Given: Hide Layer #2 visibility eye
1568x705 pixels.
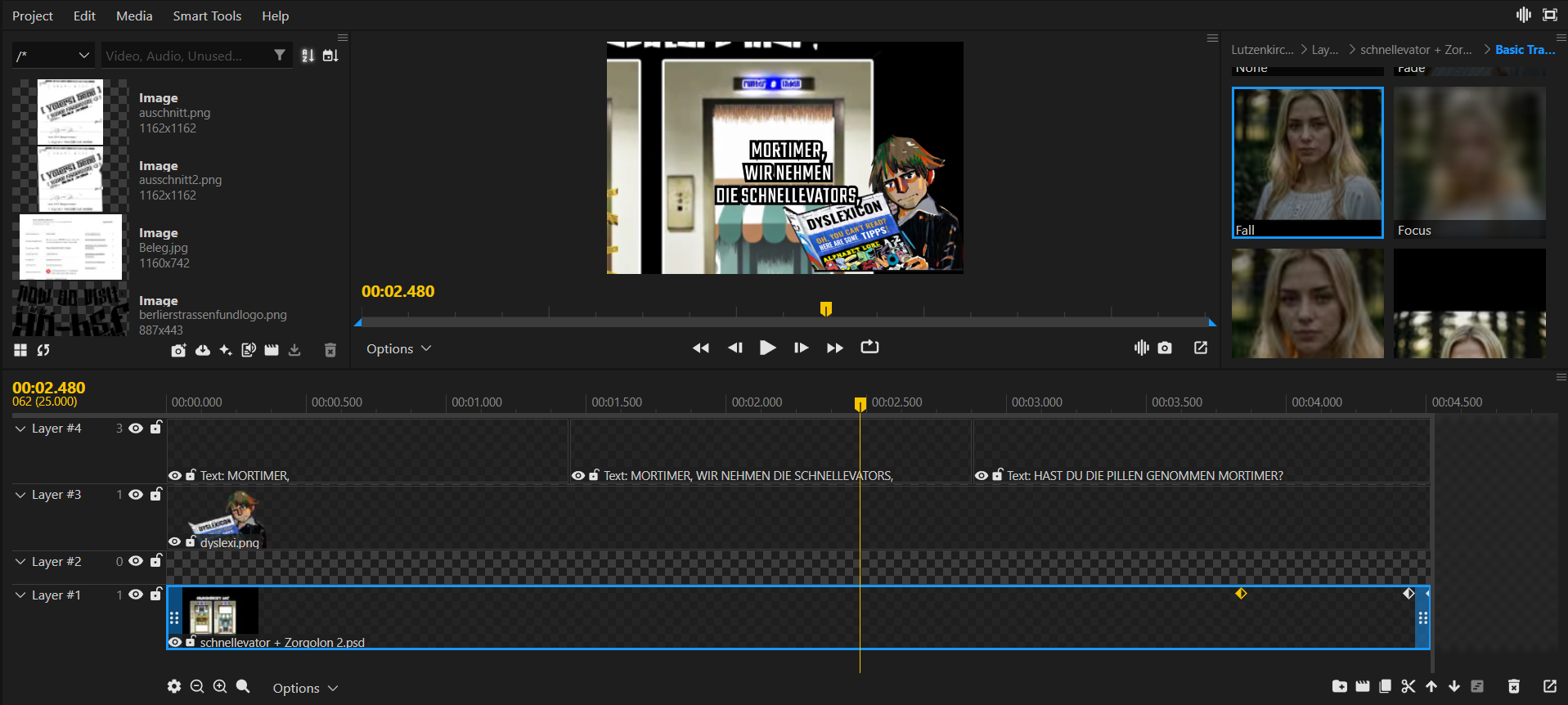Looking at the screenshot, I should coord(136,561).
